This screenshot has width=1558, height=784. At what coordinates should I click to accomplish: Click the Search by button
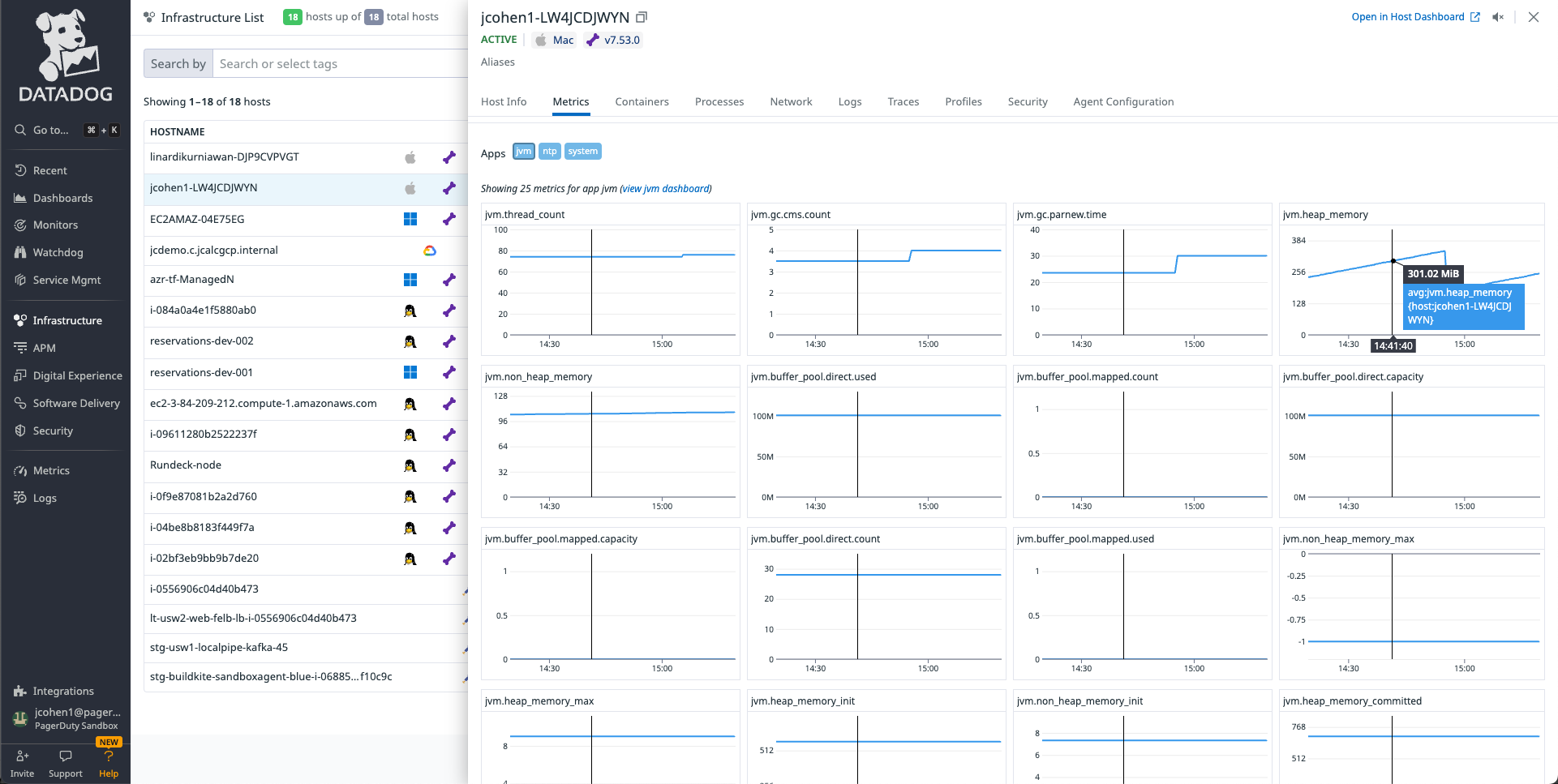pos(178,64)
